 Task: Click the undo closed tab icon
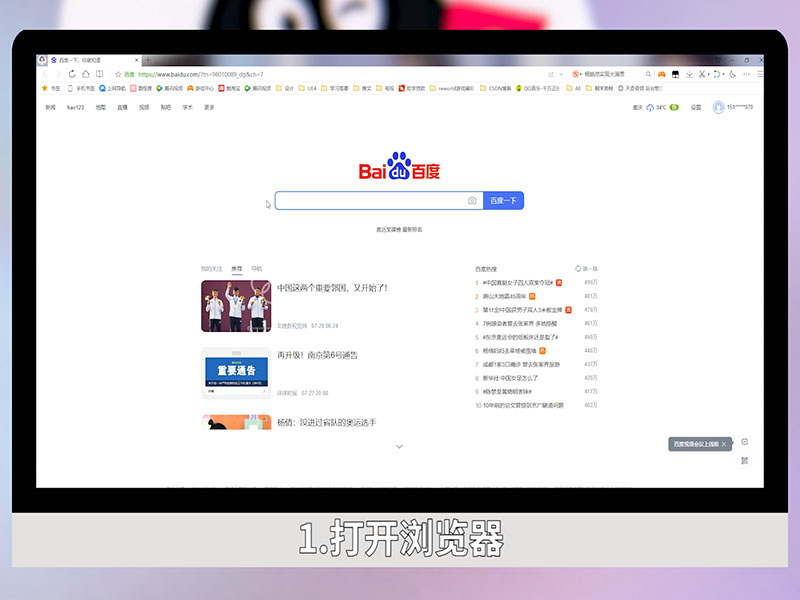click(717, 74)
